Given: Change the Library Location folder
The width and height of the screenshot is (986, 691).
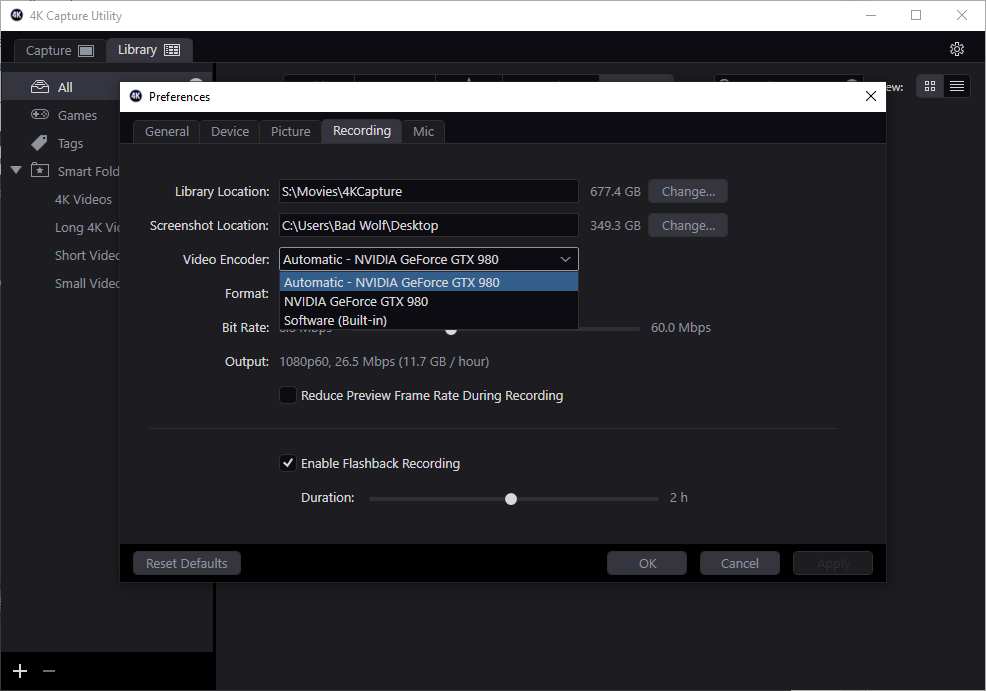Looking at the screenshot, I should [688, 191].
